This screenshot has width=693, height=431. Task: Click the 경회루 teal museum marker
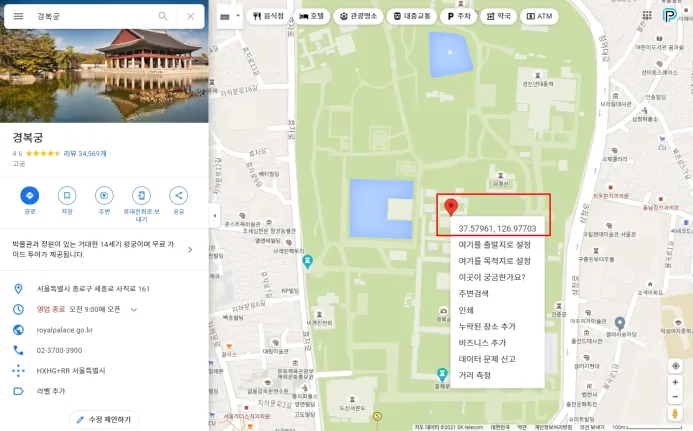click(x=308, y=262)
